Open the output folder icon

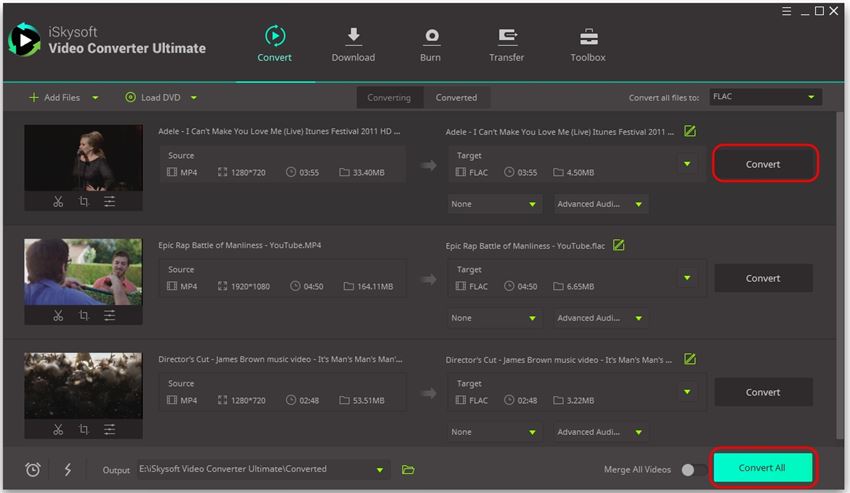pos(408,469)
